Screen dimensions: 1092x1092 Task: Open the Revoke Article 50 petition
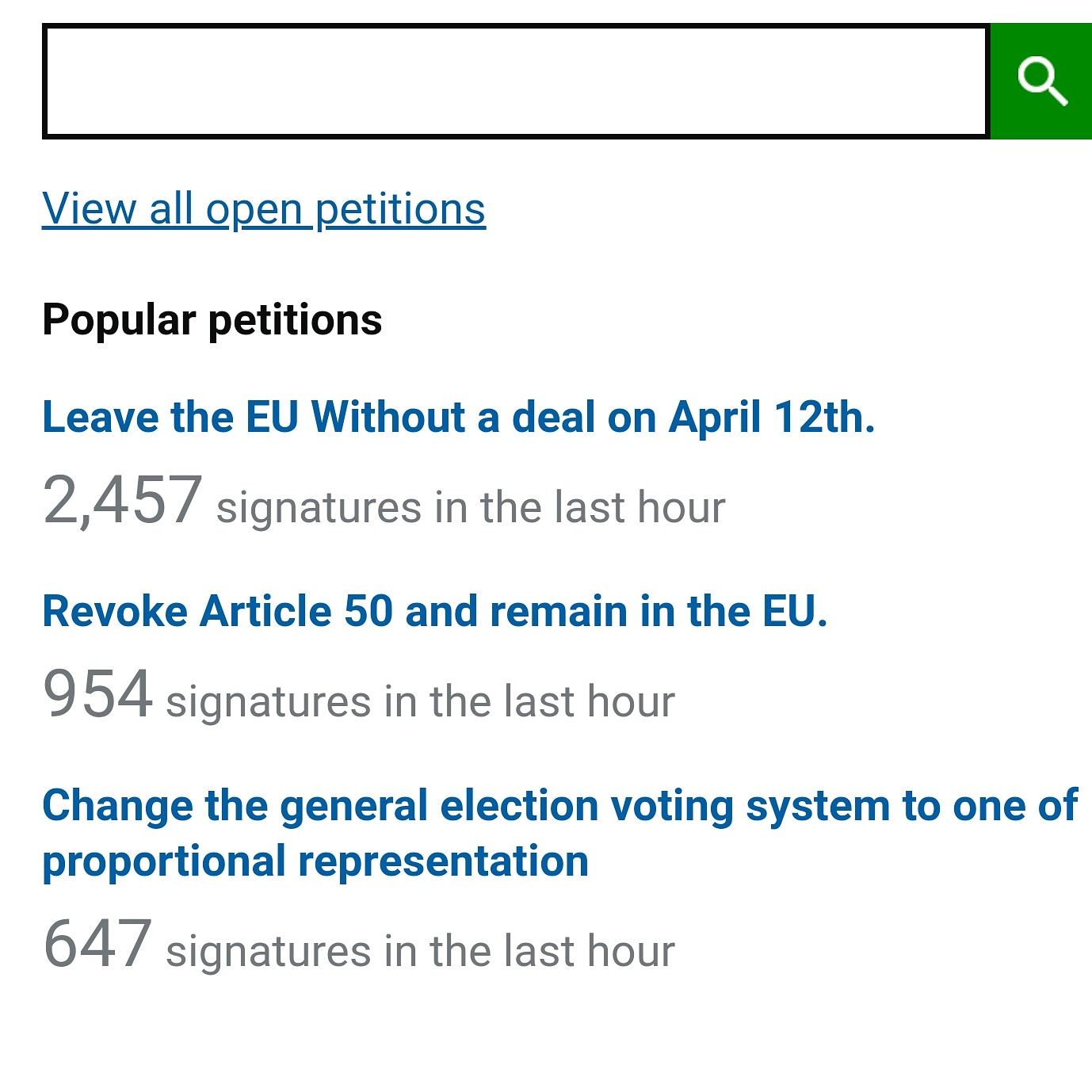(x=434, y=611)
